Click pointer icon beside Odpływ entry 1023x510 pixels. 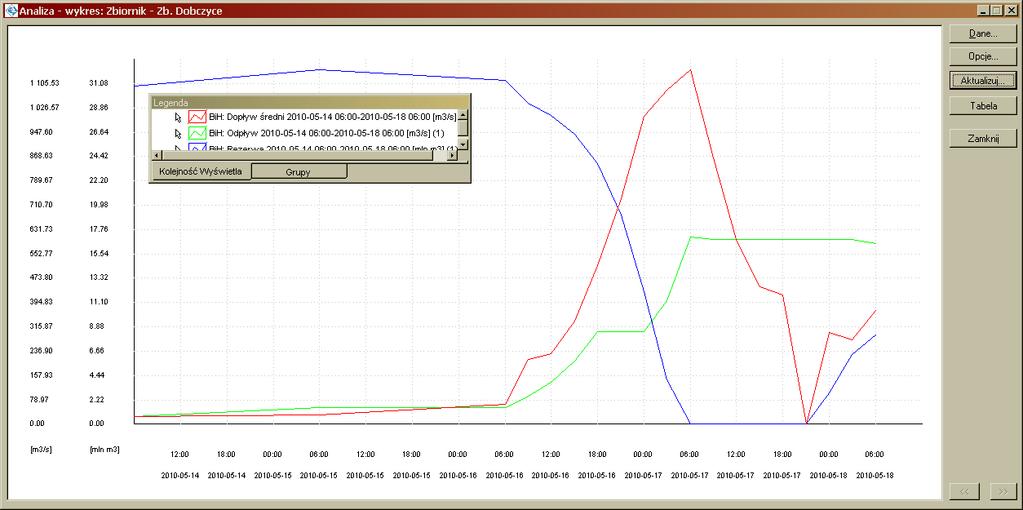178,133
